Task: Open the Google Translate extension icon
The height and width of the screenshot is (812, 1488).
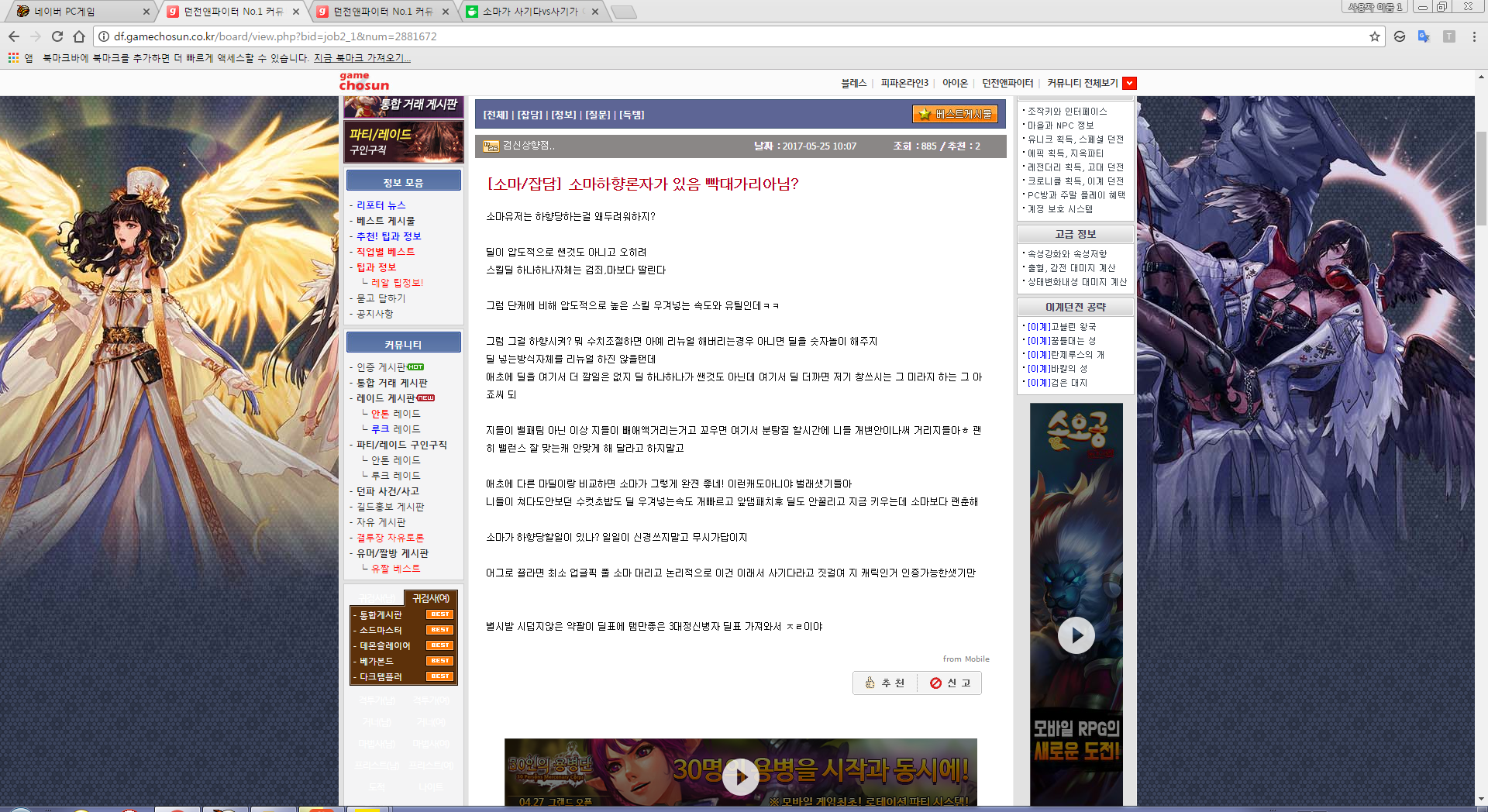Action: coord(1424,36)
